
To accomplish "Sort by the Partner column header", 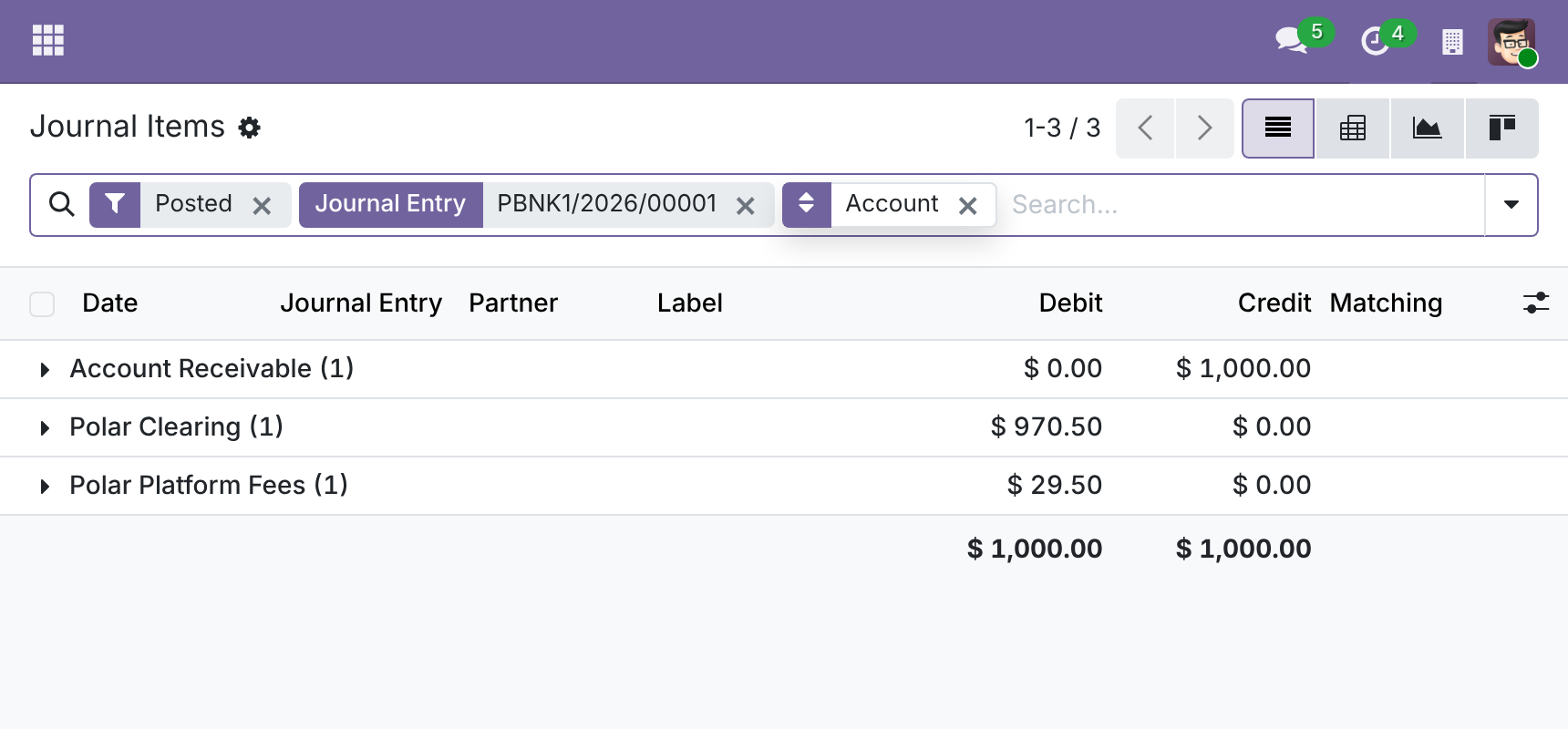I will pyautogui.click(x=513, y=303).
